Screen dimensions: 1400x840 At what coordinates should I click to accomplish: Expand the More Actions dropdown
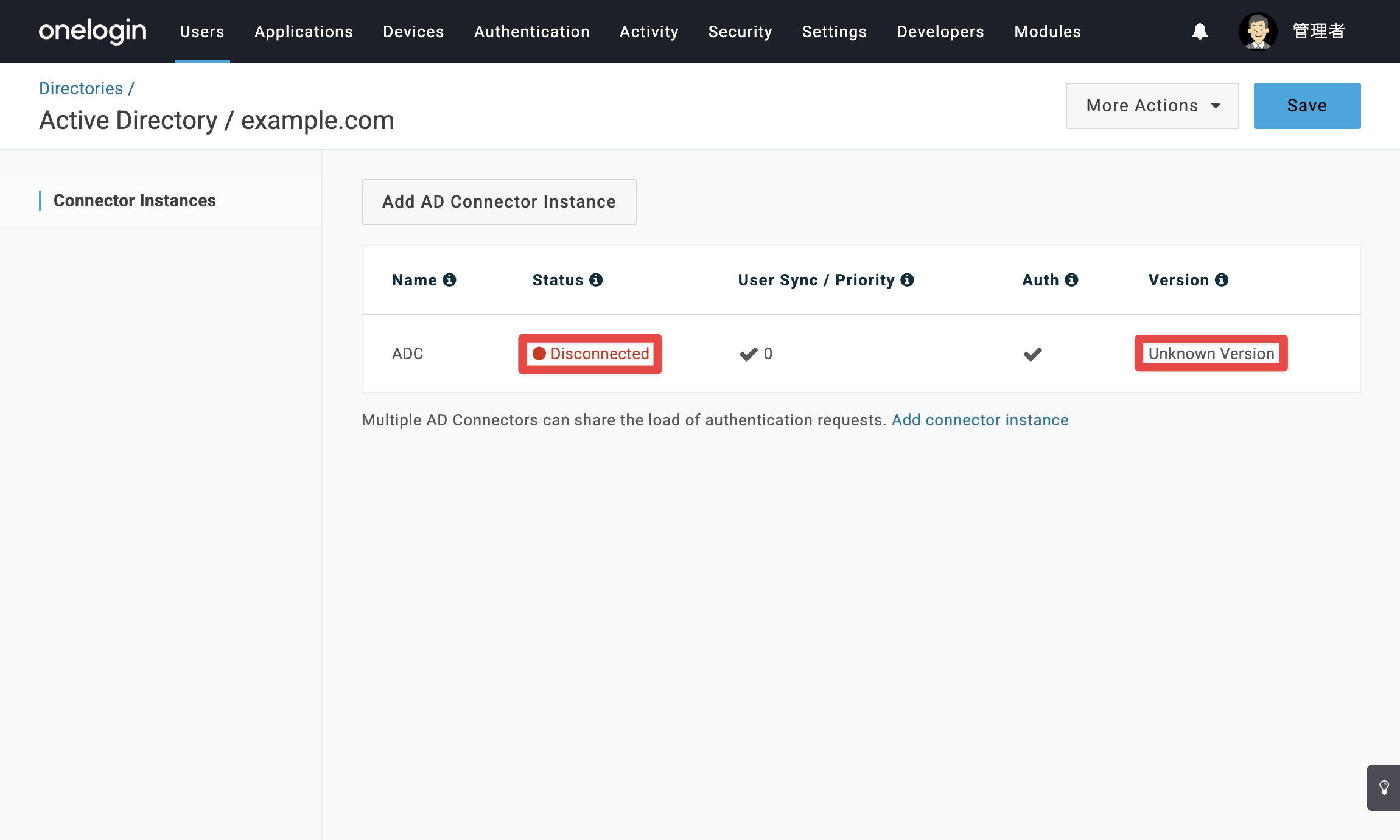click(x=1152, y=106)
